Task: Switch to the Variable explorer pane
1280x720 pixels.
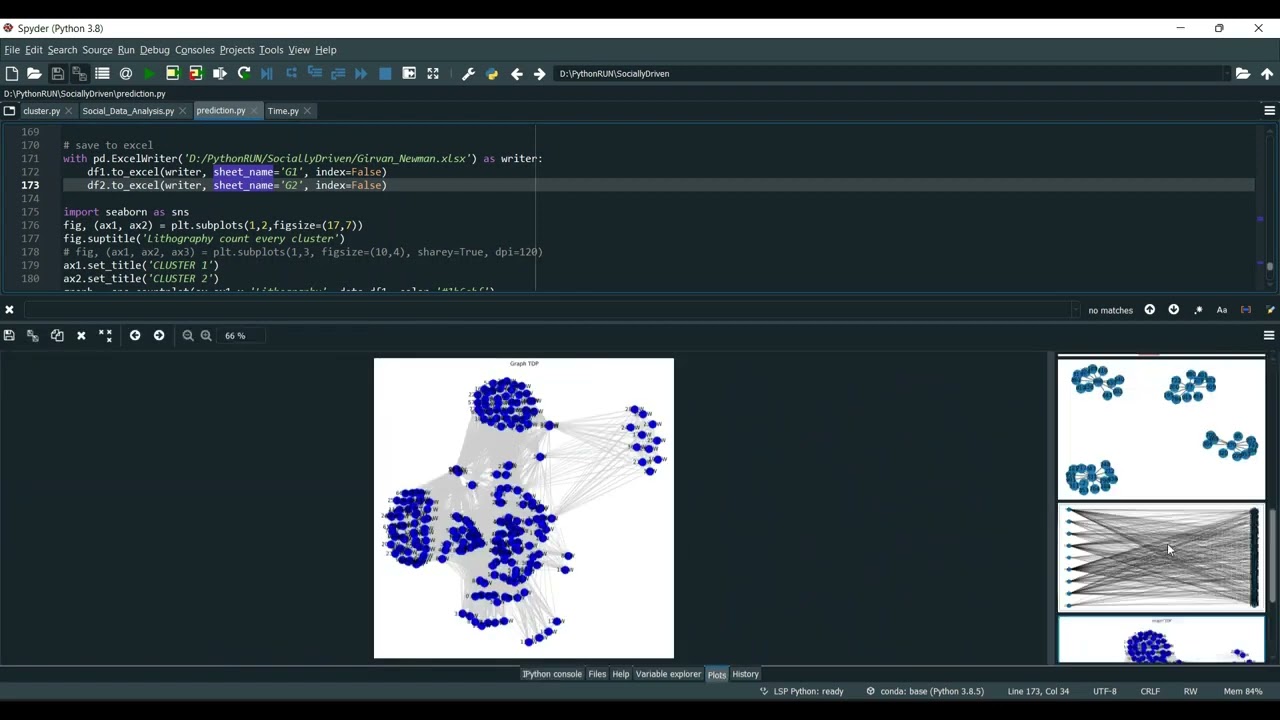Action: (668, 674)
